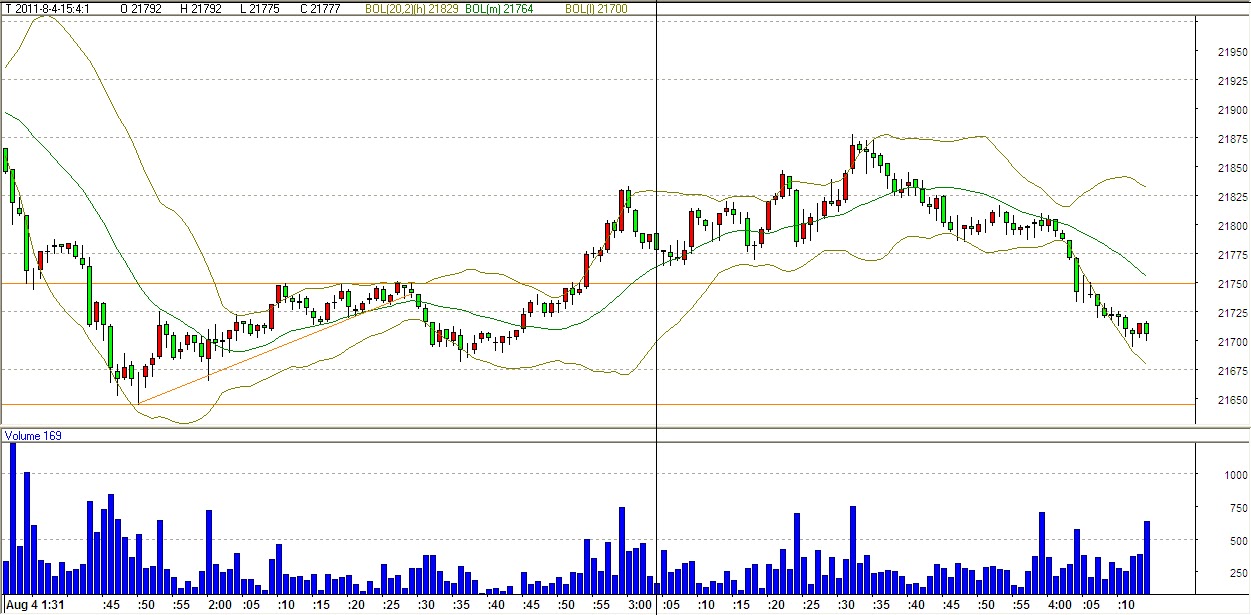Viewport: 1251px width, 615px height.
Task: Click the 750 volume axis label
Action: 1238,508
